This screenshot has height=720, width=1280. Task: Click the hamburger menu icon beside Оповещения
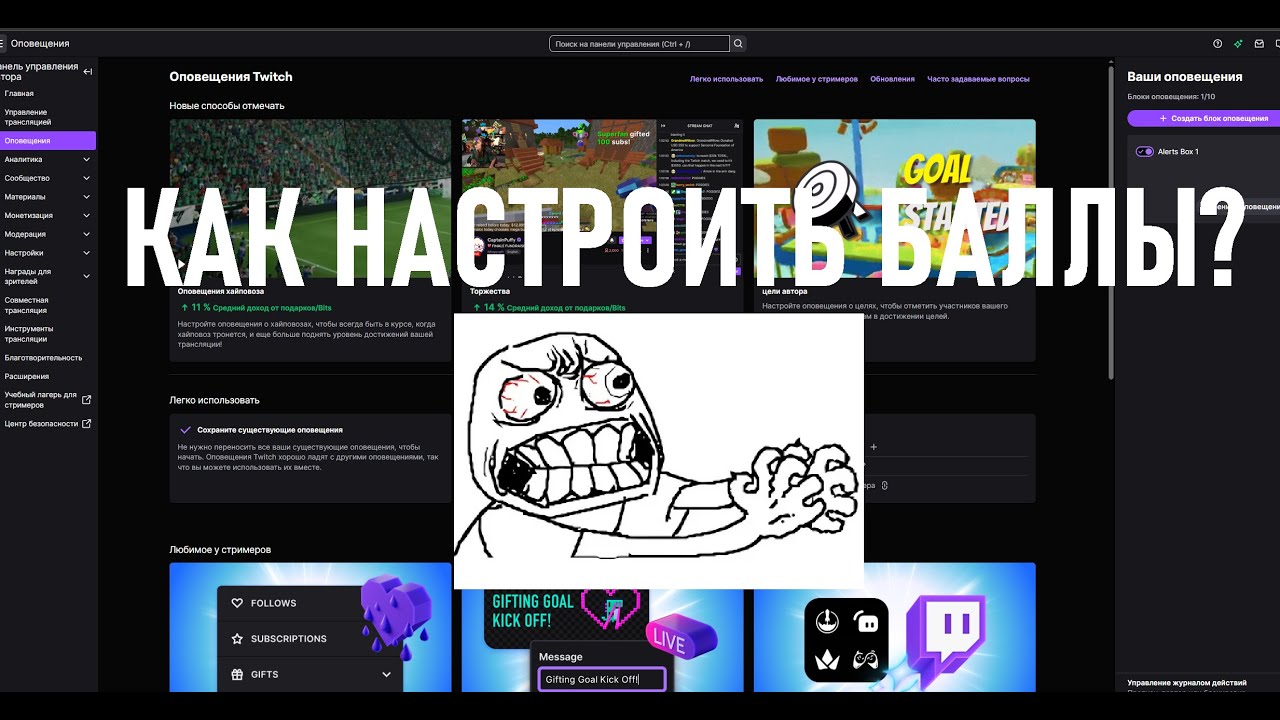click(x=3, y=44)
